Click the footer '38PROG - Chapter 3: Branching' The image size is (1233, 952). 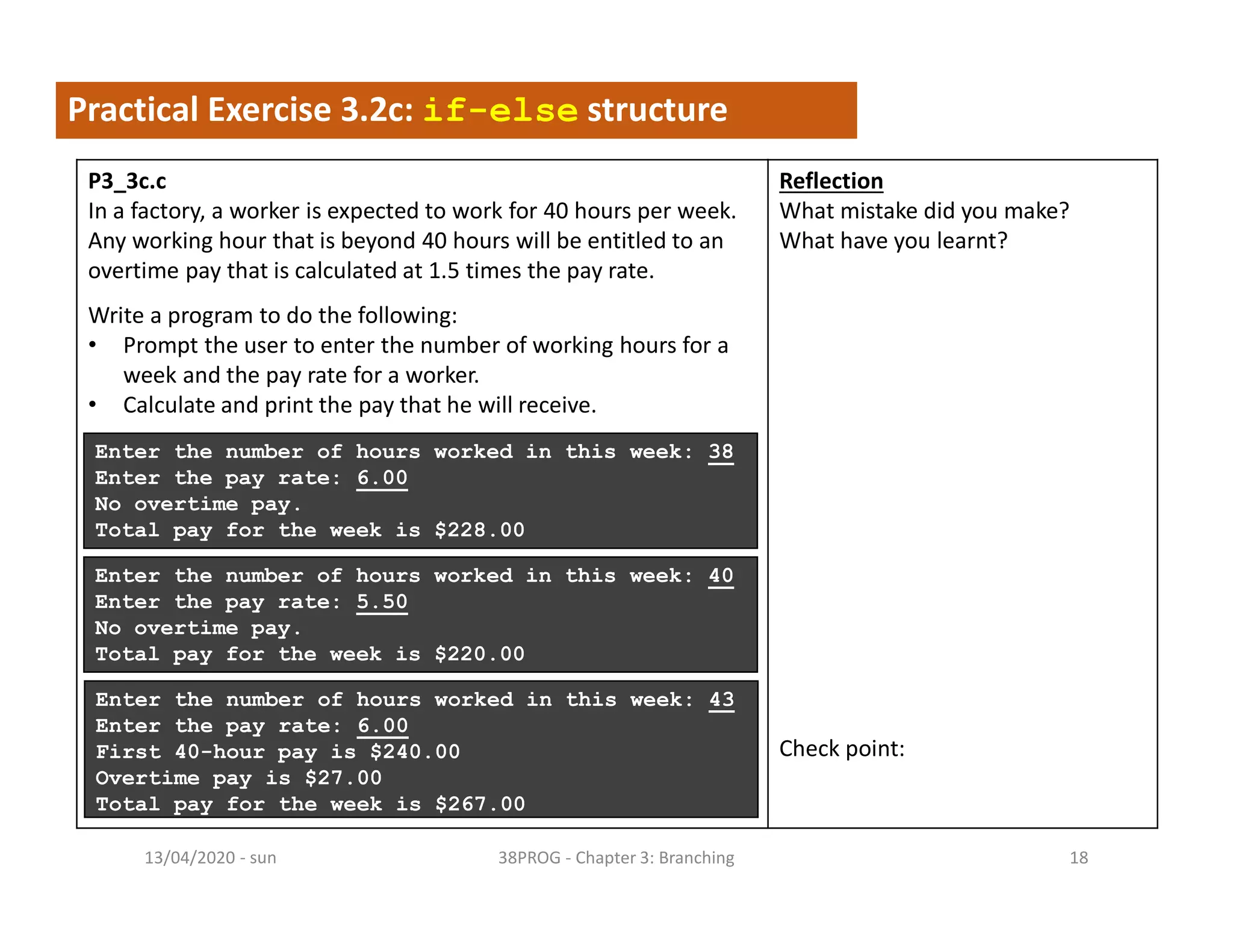click(616, 858)
